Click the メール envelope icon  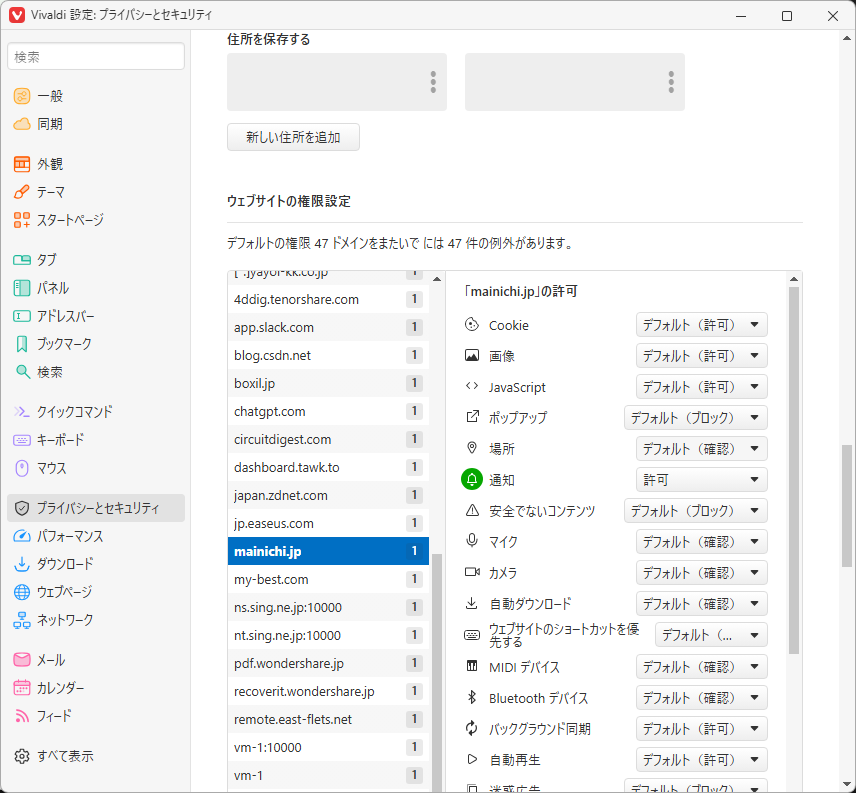coord(22,660)
